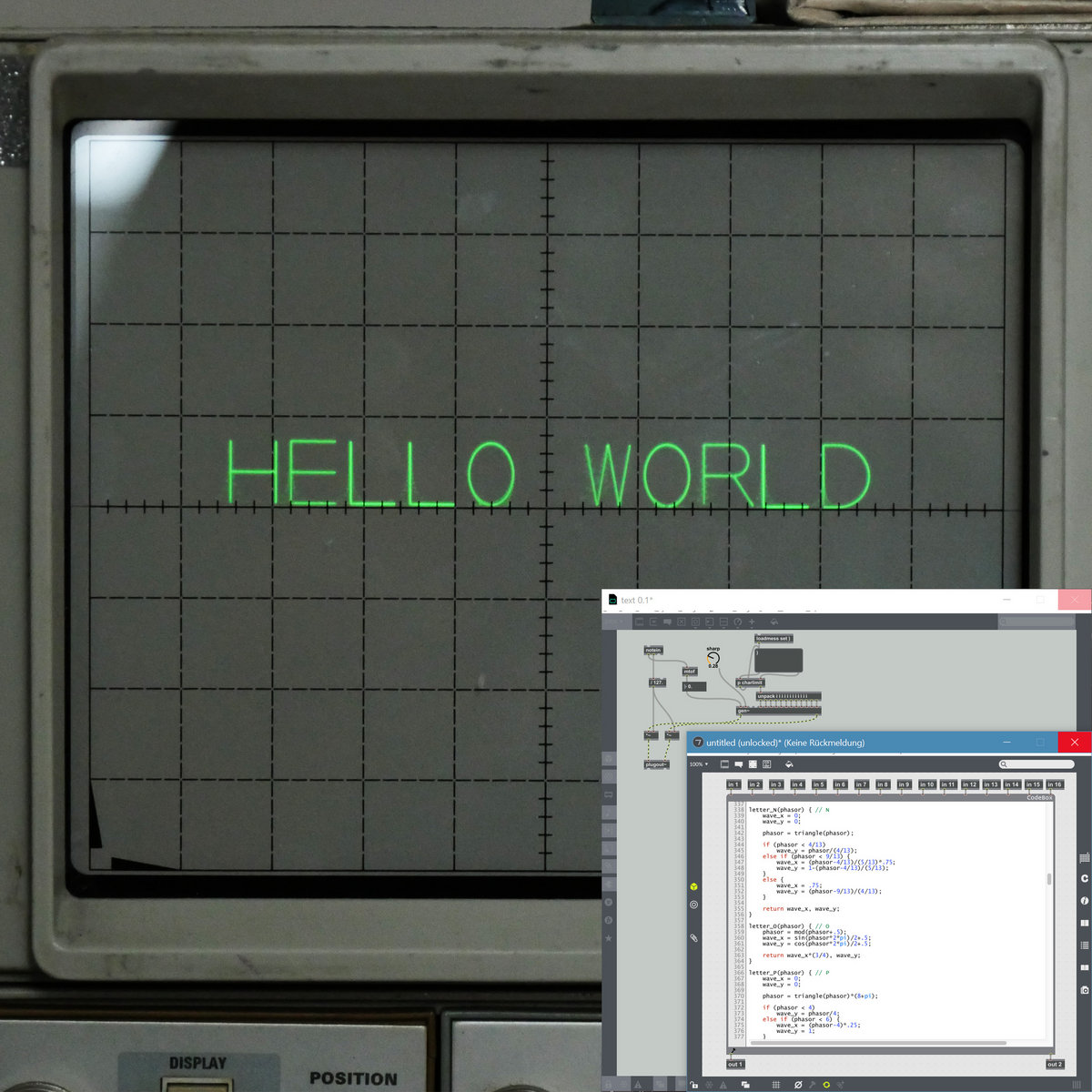Open the reference book icon in right sidebar
The width and height of the screenshot is (1092, 1092).
point(1084,923)
